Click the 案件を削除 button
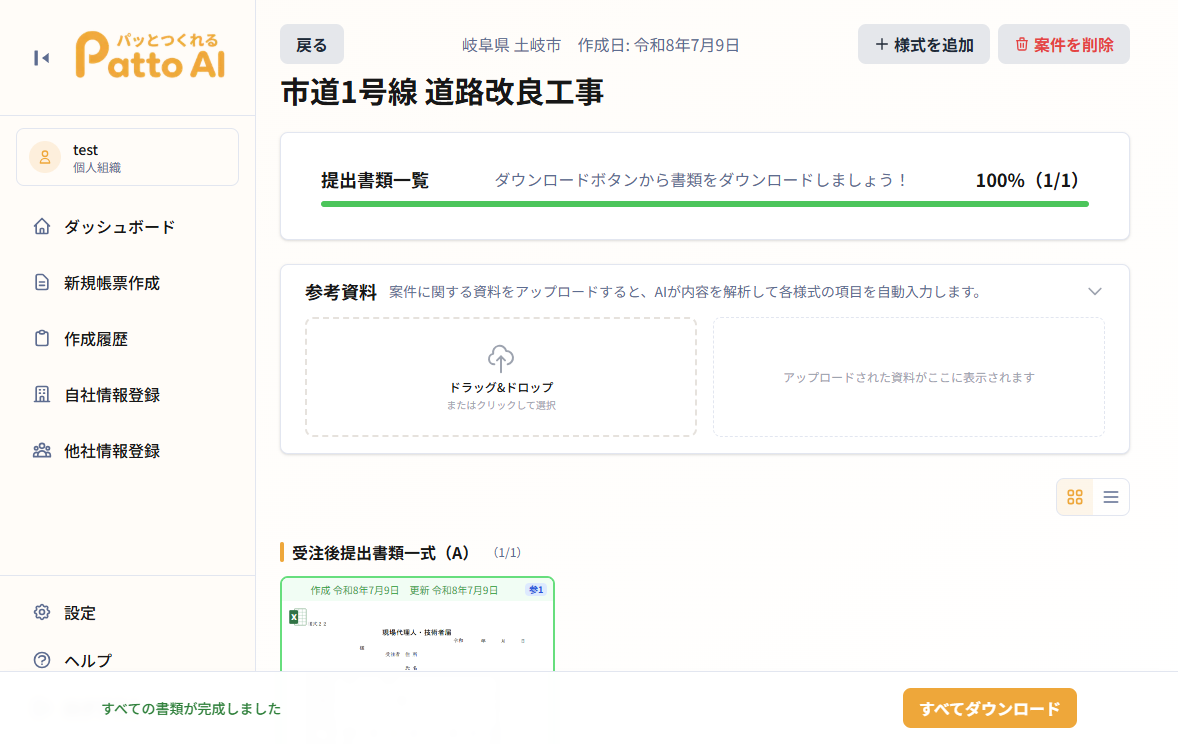 coord(1064,44)
